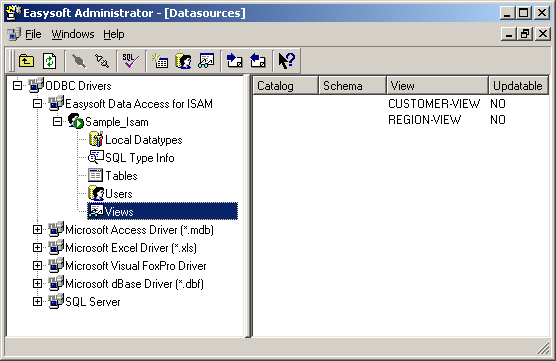Open the Help menu

tap(114, 34)
